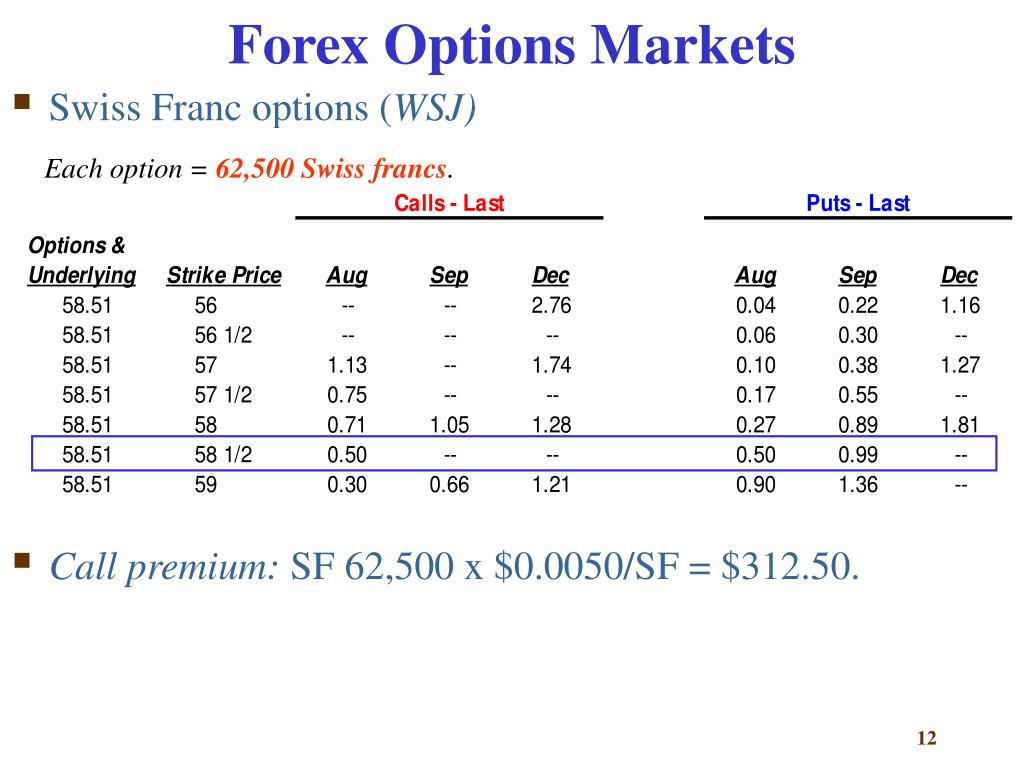Click the Forex Options Markets title

(511, 44)
